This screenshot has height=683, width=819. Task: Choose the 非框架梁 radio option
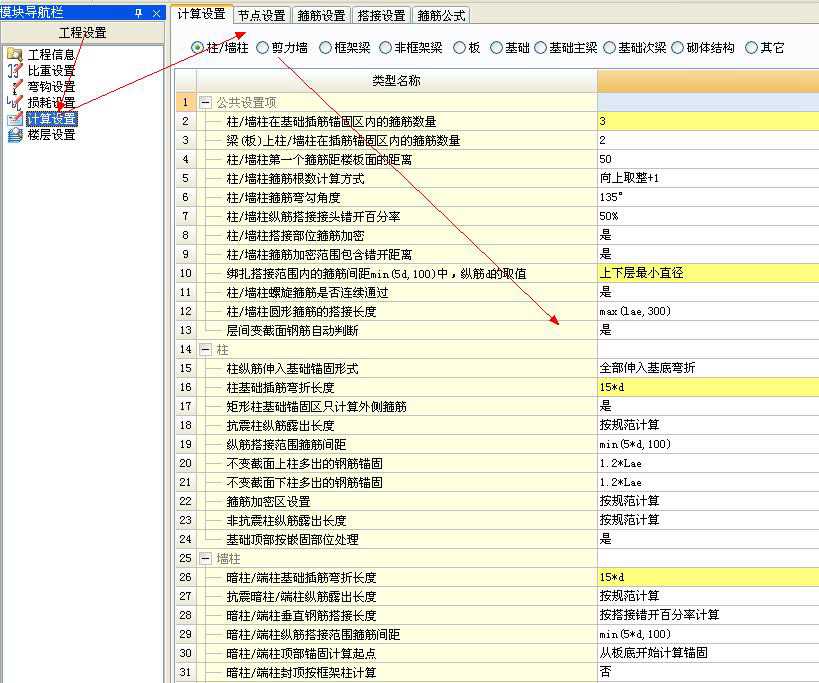(x=385, y=48)
